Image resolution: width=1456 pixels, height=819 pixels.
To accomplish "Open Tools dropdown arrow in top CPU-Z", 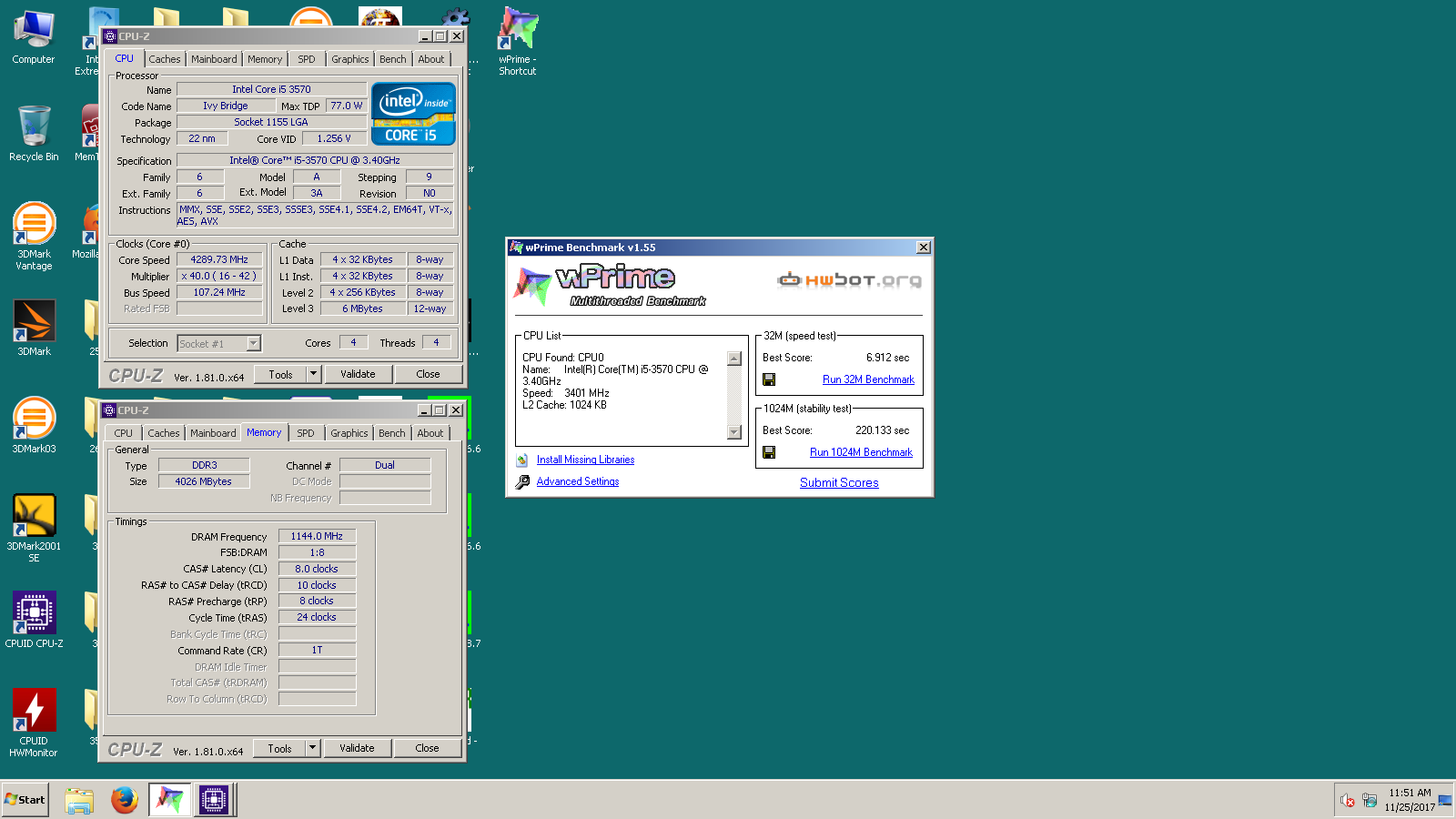I will [314, 374].
